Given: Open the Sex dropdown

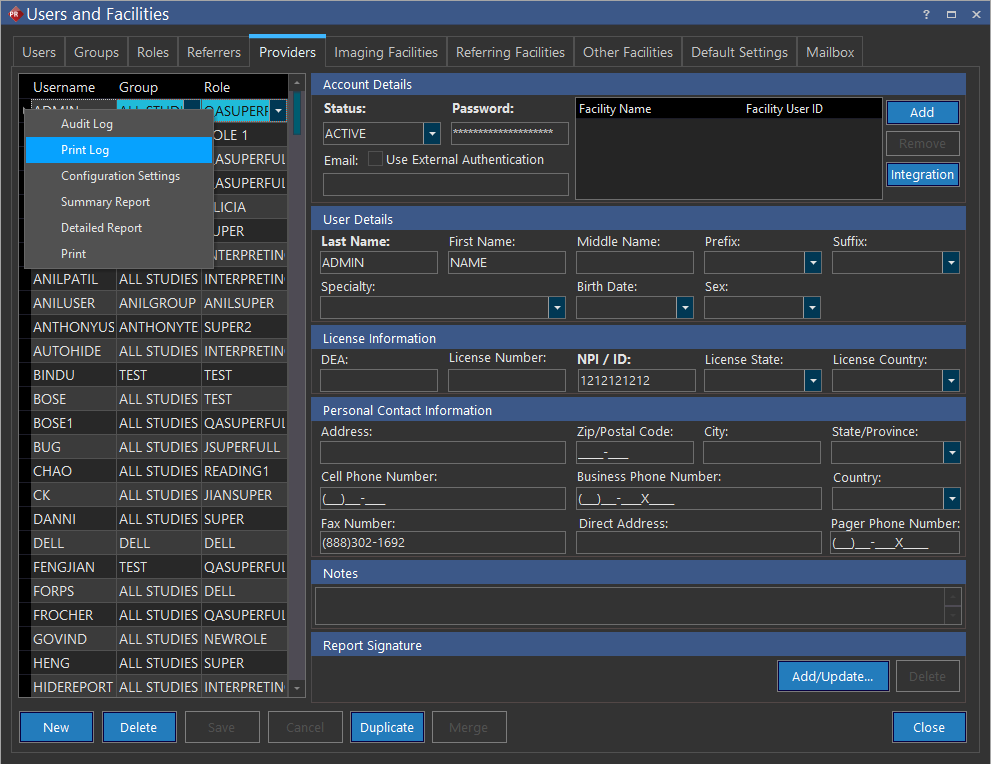Looking at the screenshot, I should click(x=813, y=308).
